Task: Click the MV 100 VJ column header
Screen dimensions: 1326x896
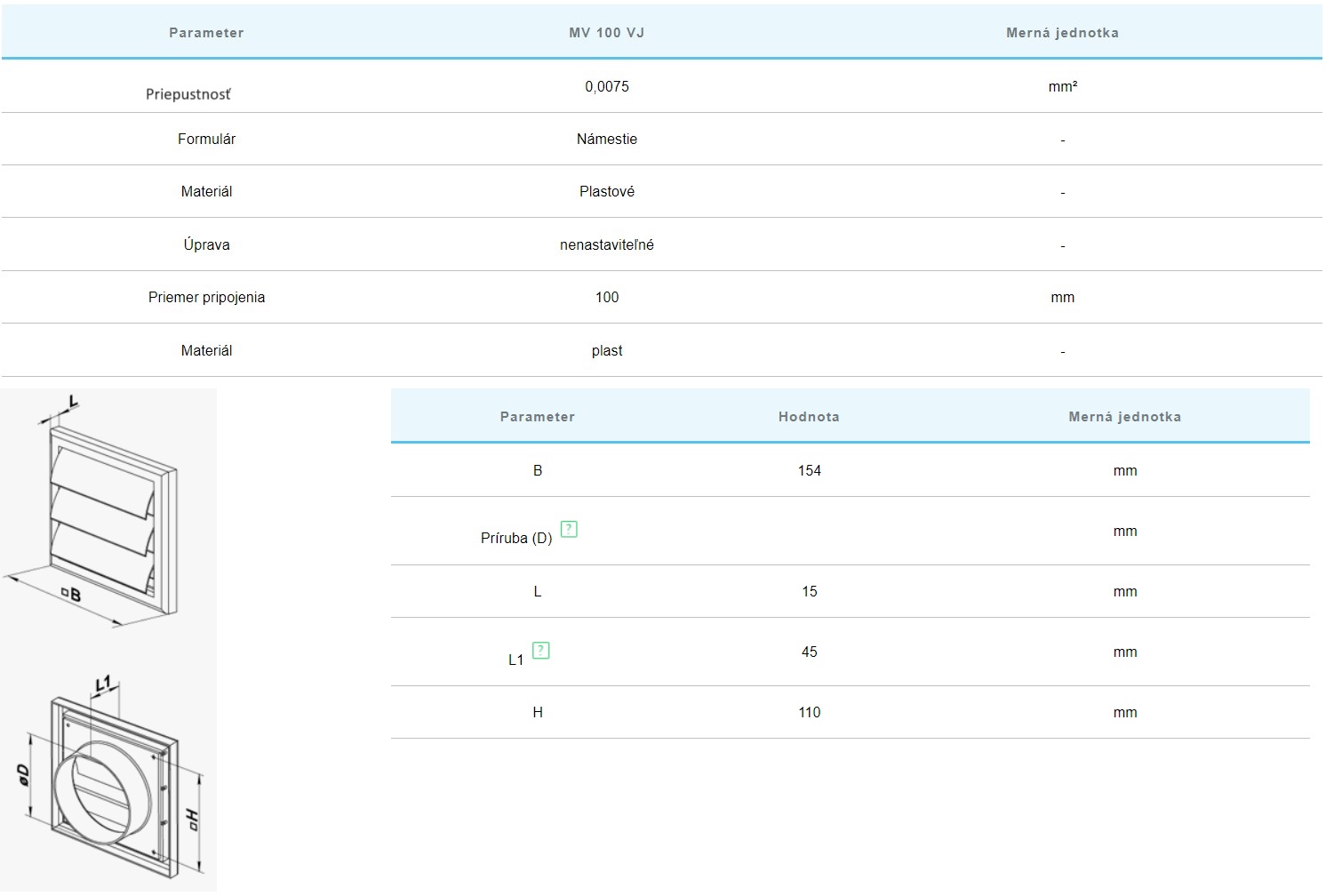Action: pyautogui.click(x=606, y=33)
